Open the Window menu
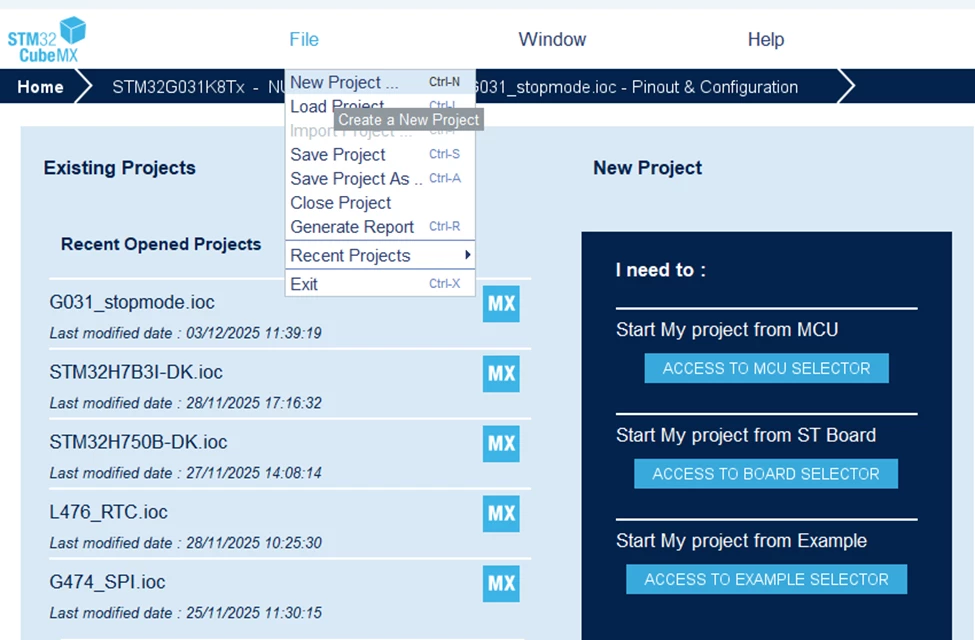This screenshot has width=975, height=640. pos(552,39)
